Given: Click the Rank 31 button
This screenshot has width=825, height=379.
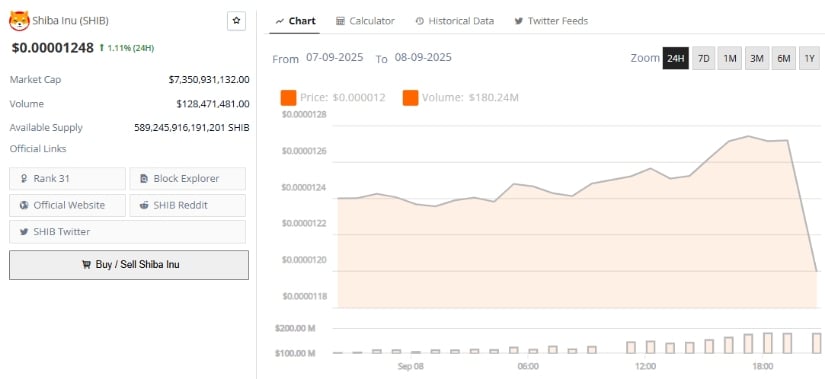Looking at the screenshot, I should point(67,178).
